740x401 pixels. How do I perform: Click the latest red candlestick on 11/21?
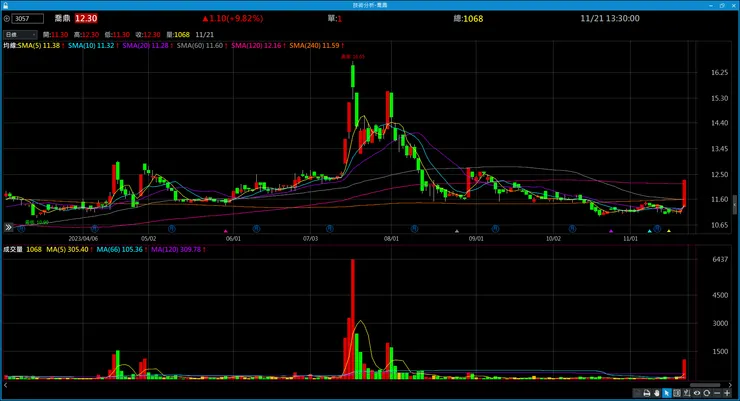[684, 193]
